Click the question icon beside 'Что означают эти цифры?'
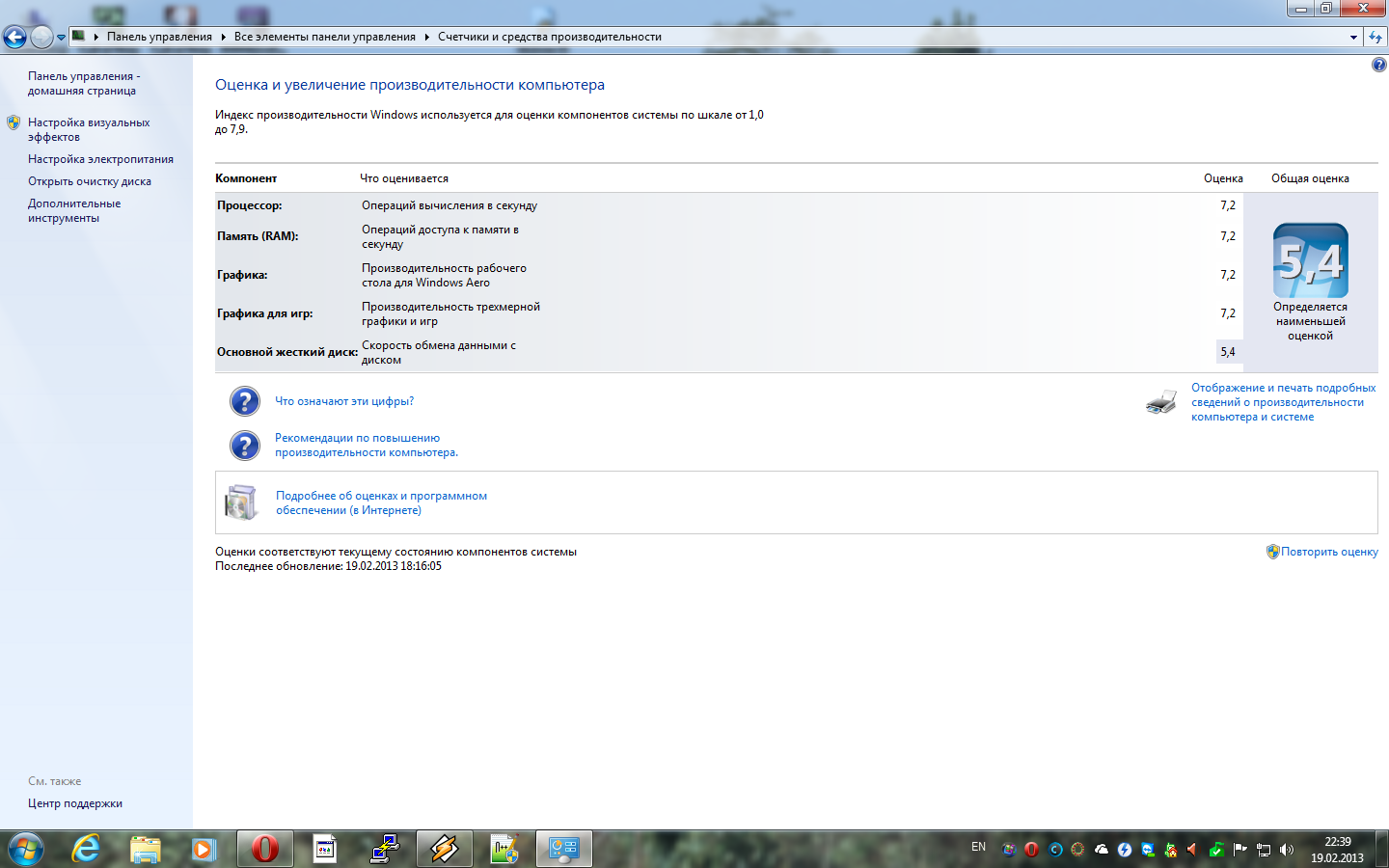 click(245, 401)
